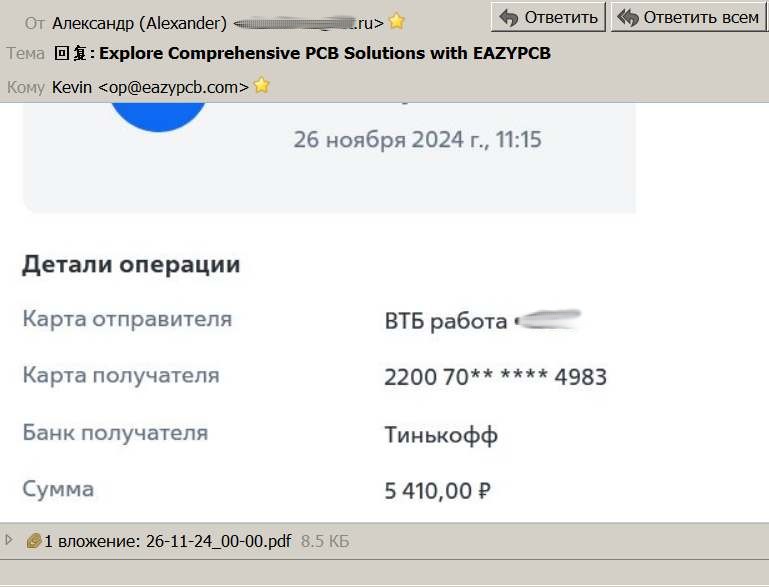Image resolution: width=769 pixels, height=587 pixels.
Task: Click the Сумма label
Action: 58,489
